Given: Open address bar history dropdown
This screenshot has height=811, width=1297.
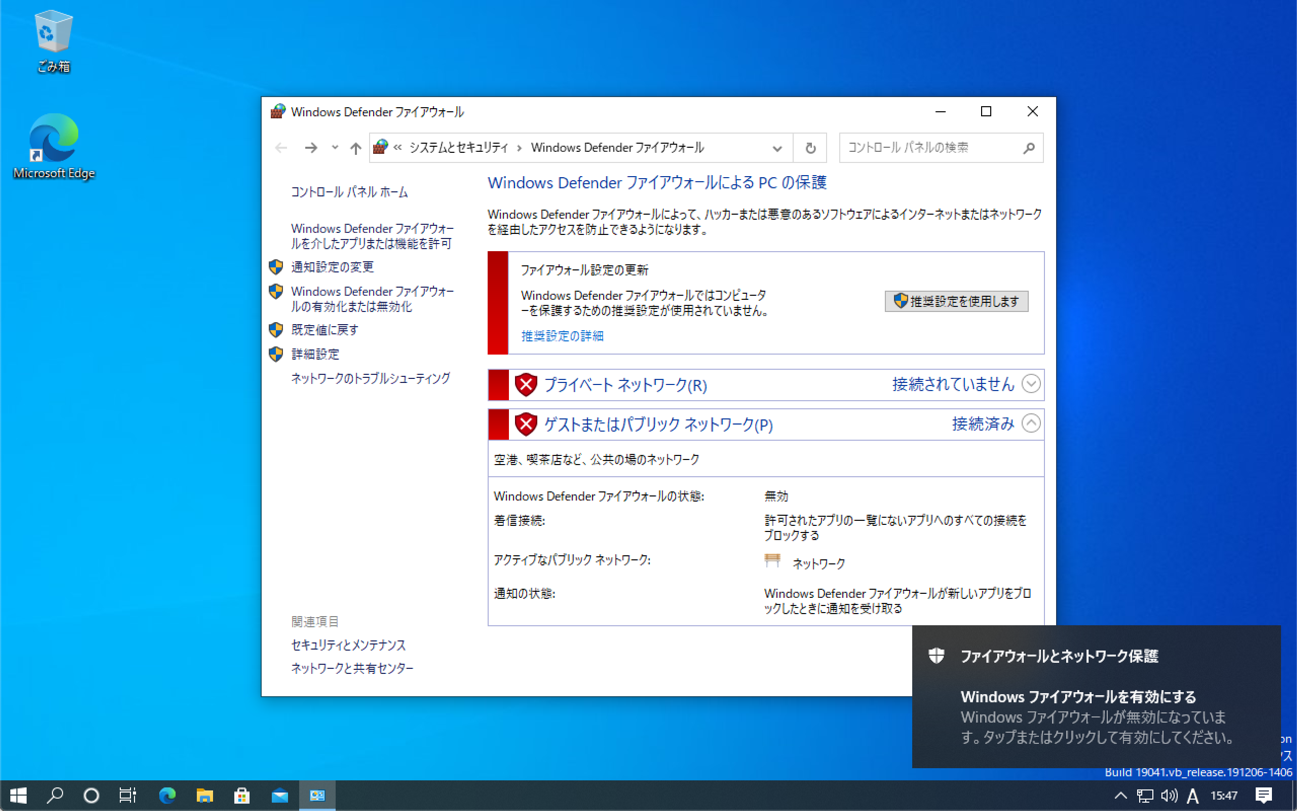Looking at the screenshot, I should tap(777, 148).
